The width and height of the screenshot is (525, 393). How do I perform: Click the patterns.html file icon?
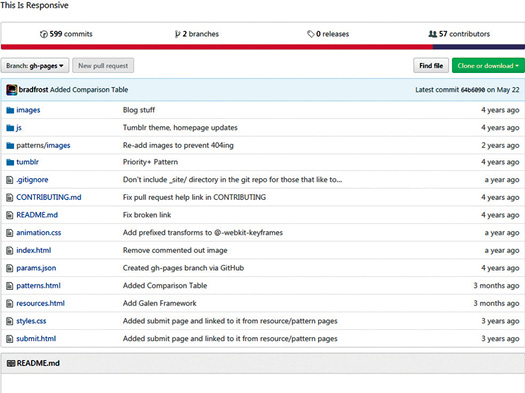pyautogui.click(x=10, y=286)
